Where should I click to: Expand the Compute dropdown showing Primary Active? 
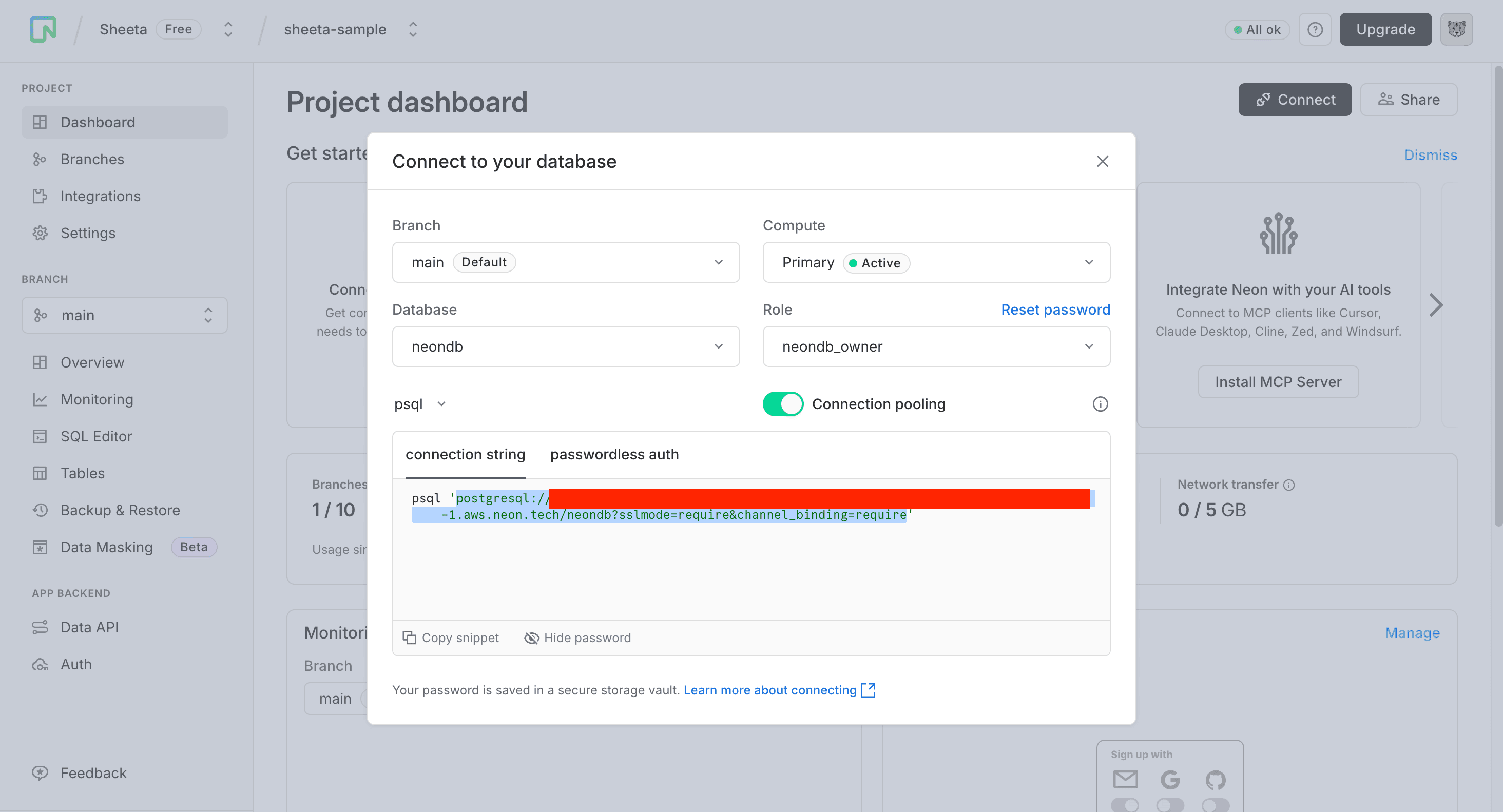coord(936,262)
